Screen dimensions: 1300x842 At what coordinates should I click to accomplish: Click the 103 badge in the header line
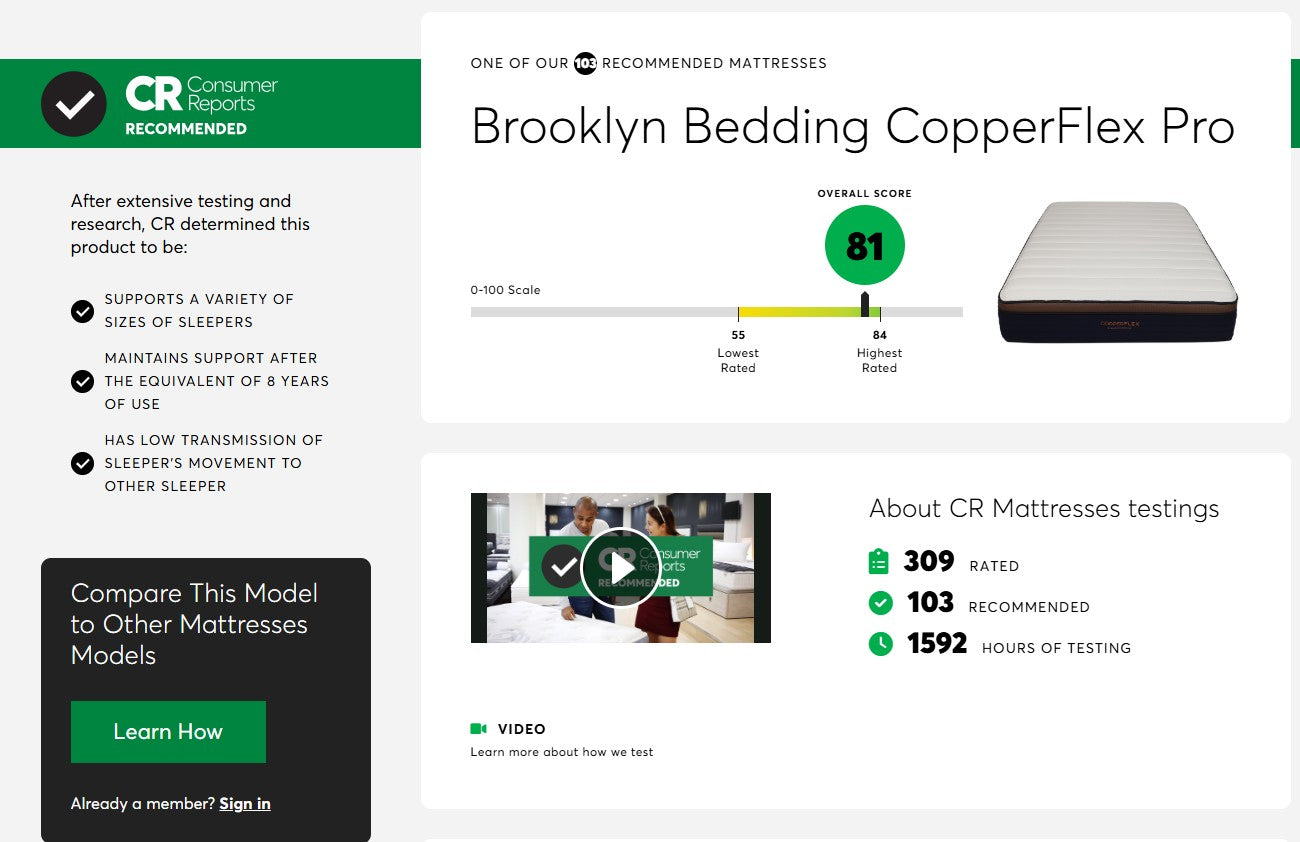(x=585, y=63)
